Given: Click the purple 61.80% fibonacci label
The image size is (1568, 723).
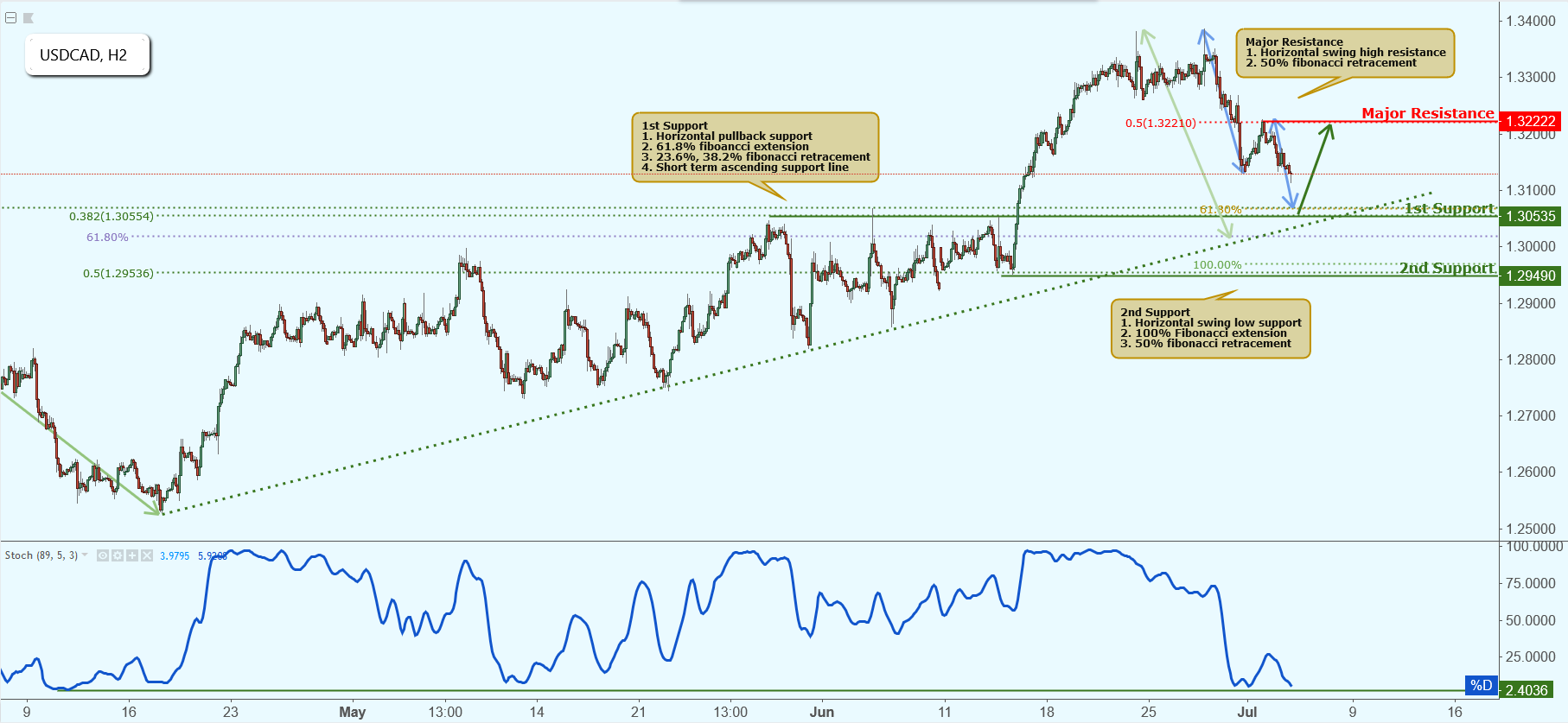Looking at the screenshot, I should pos(107,237).
